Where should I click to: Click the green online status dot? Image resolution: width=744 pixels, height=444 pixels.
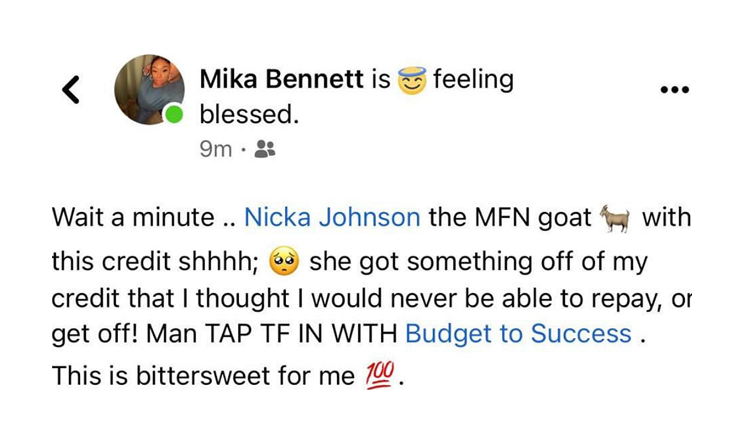tap(174, 114)
